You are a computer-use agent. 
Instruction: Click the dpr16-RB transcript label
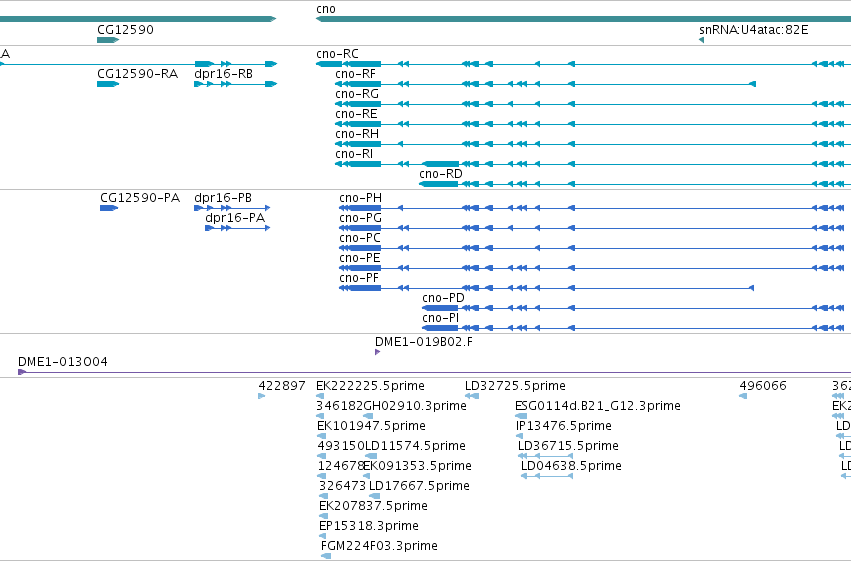pyautogui.click(x=224, y=74)
